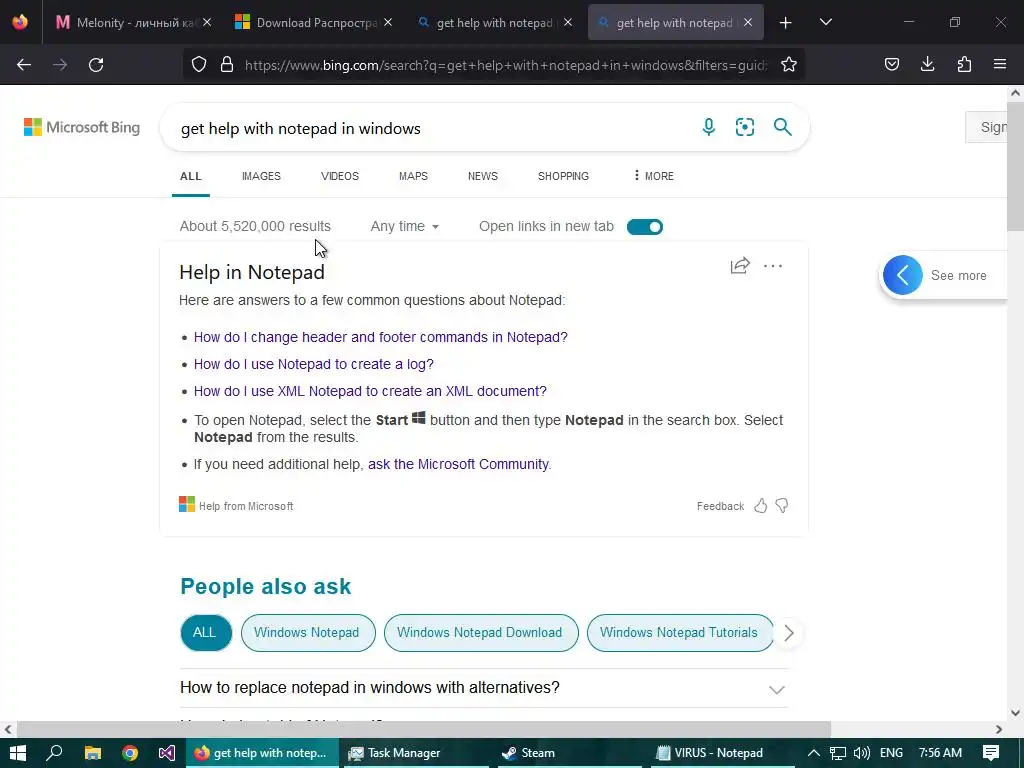Focus the browser address bar

coord(504,65)
